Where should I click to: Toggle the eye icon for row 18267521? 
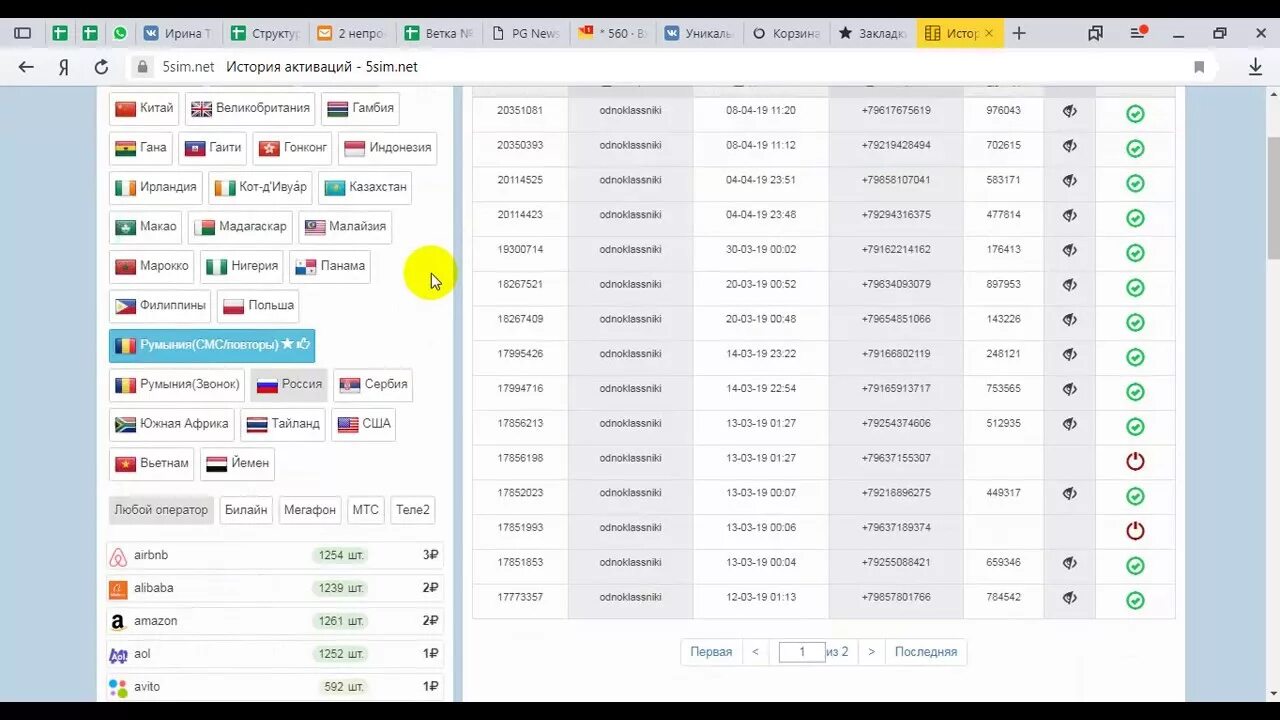(x=1070, y=285)
